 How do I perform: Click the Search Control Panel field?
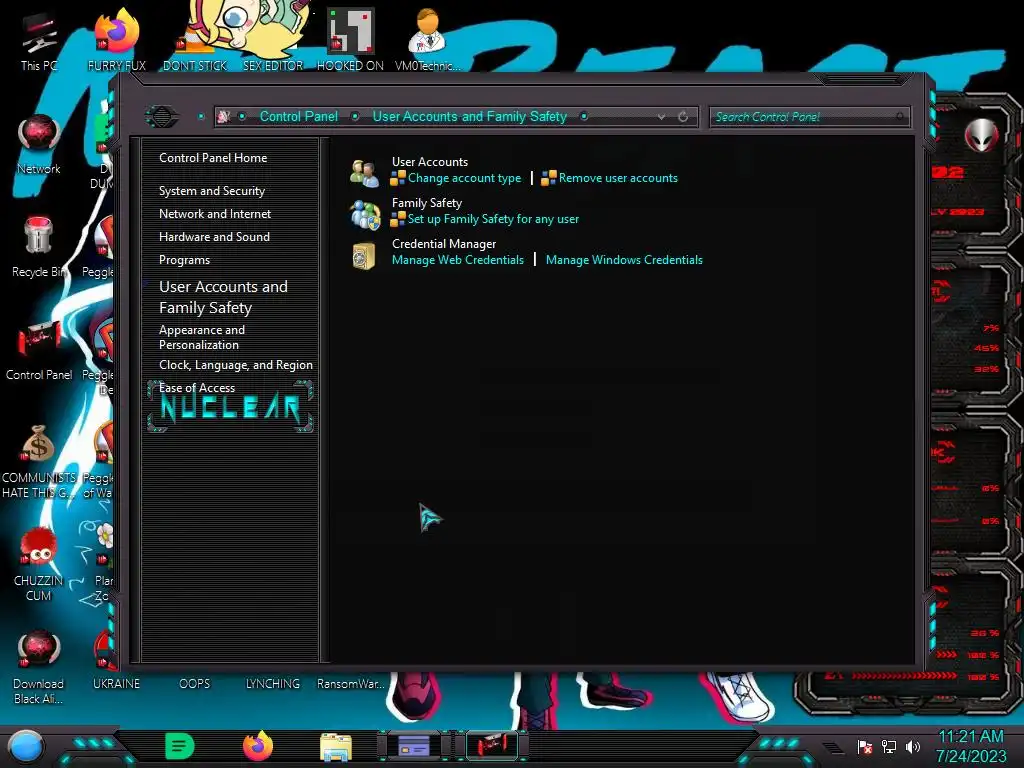click(809, 117)
